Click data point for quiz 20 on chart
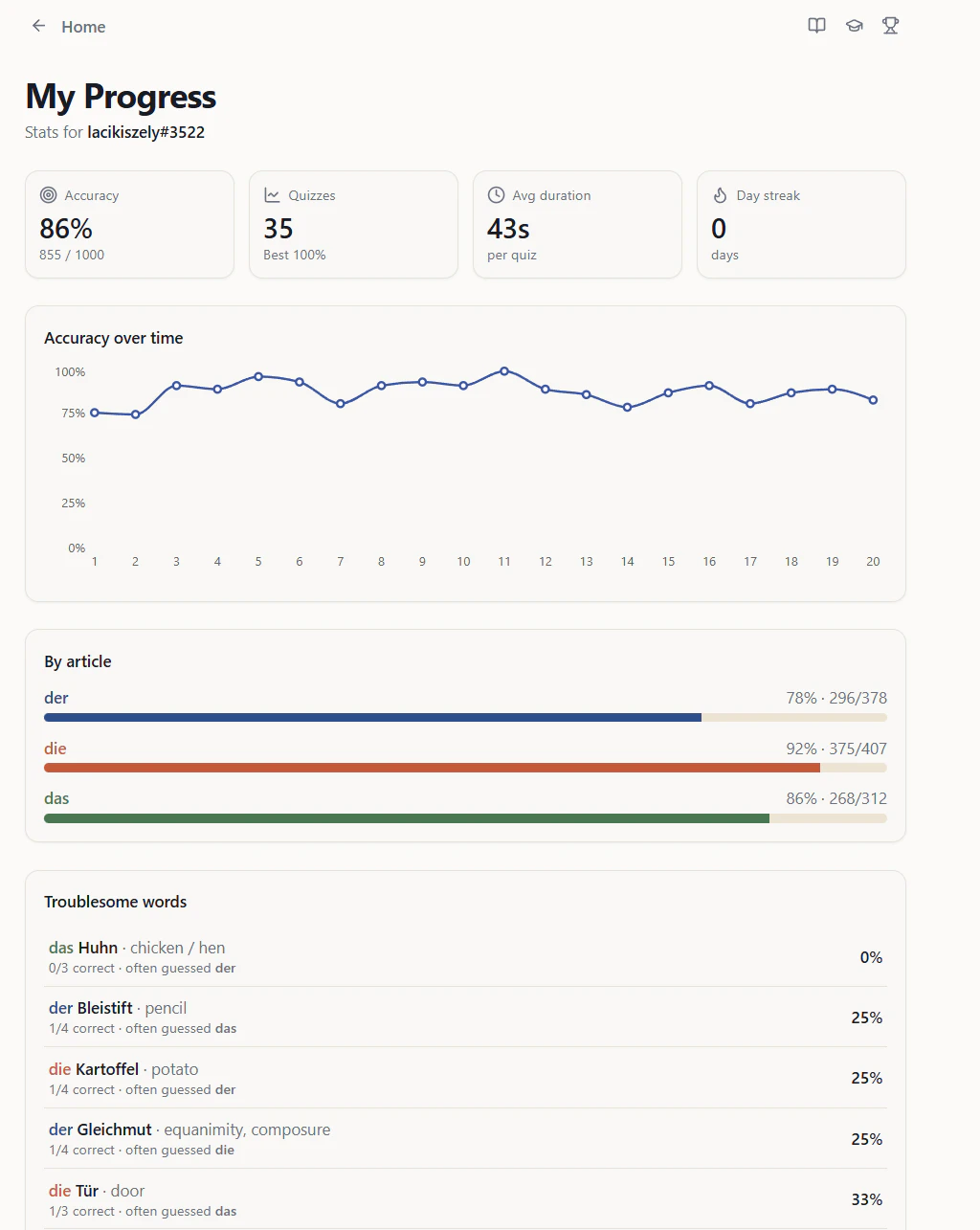This screenshot has width=980, height=1230. 873,400
